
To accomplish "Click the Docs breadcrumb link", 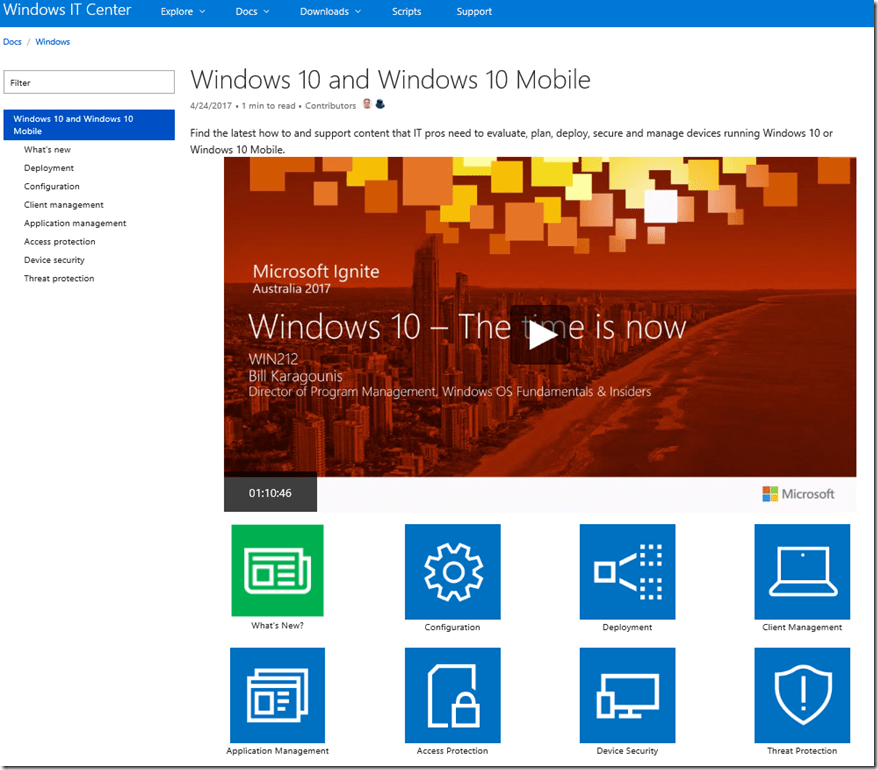I will [x=12, y=42].
